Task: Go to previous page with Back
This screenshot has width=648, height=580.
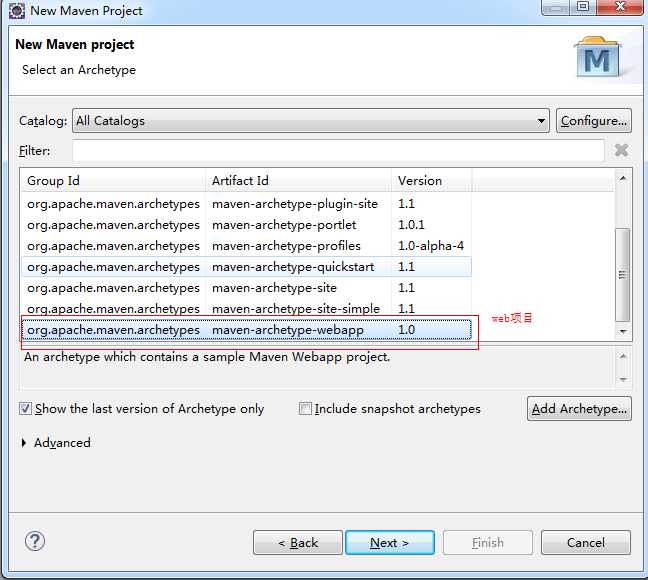Action: click(x=298, y=542)
